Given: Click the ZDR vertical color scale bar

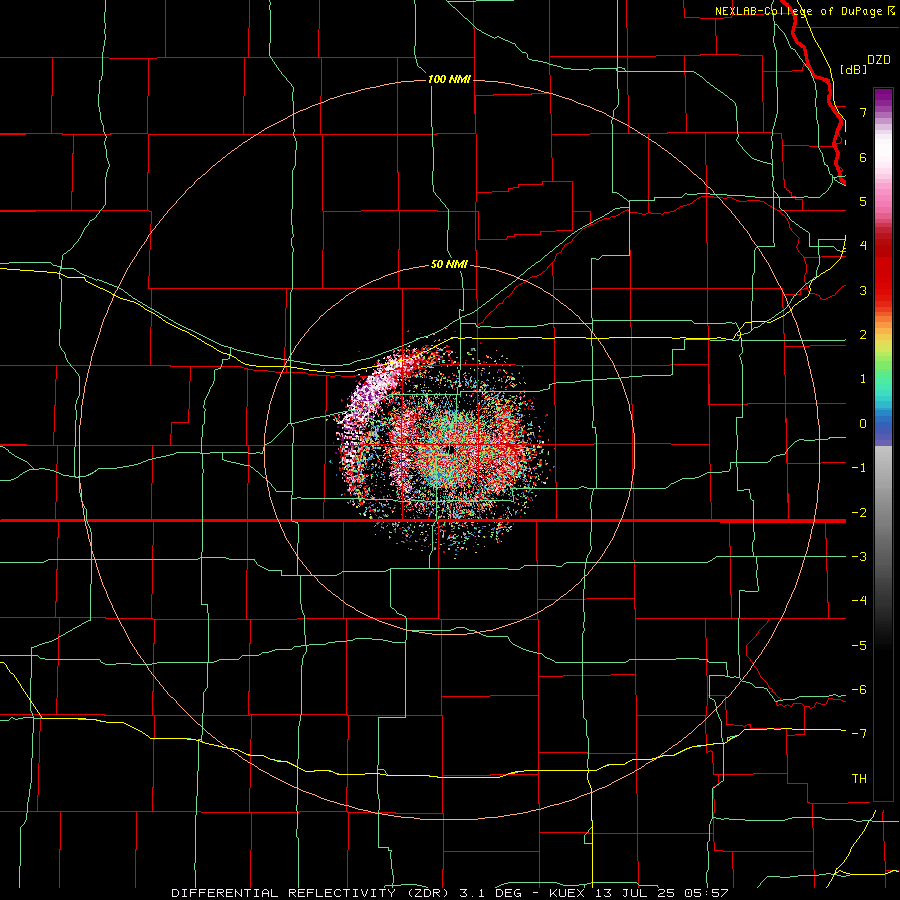Looking at the screenshot, I should click(x=883, y=444).
